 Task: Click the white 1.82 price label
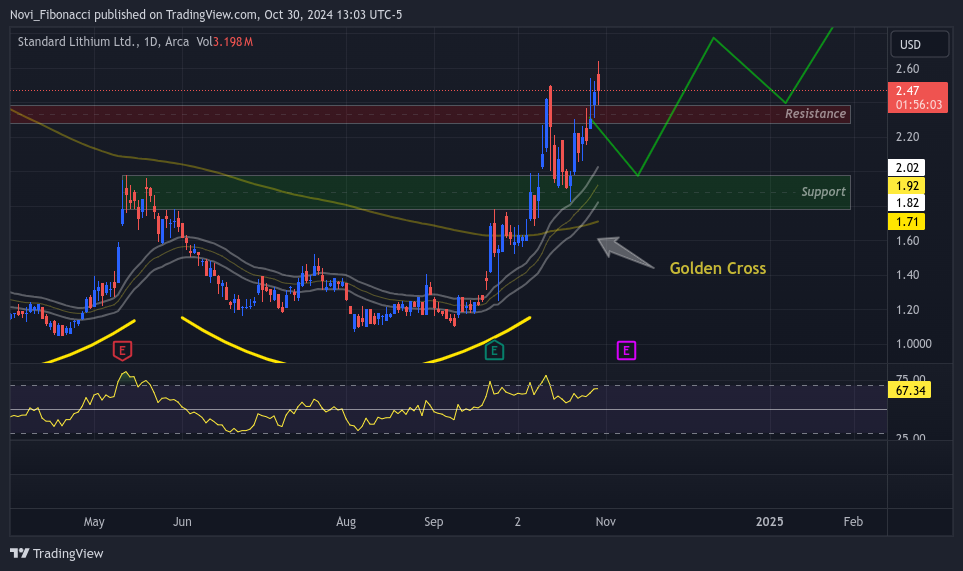point(906,203)
